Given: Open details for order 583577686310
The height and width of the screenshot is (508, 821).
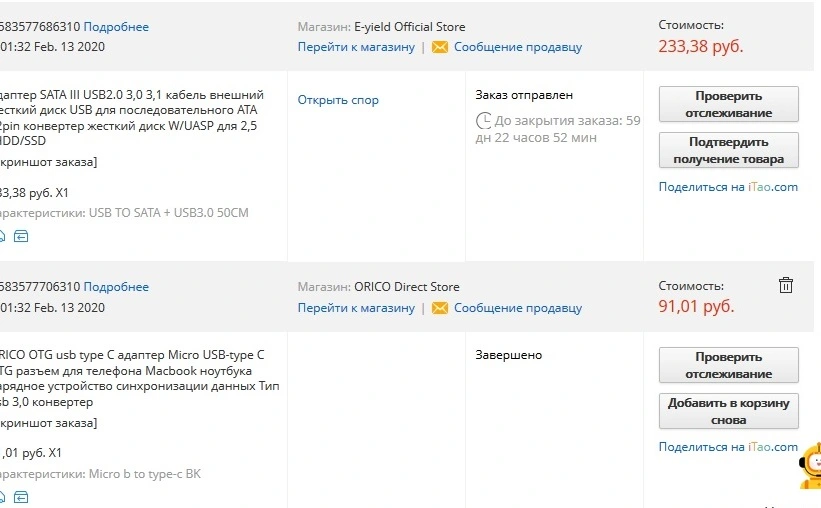Looking at the screenshot, I should [x=116, y=27].
